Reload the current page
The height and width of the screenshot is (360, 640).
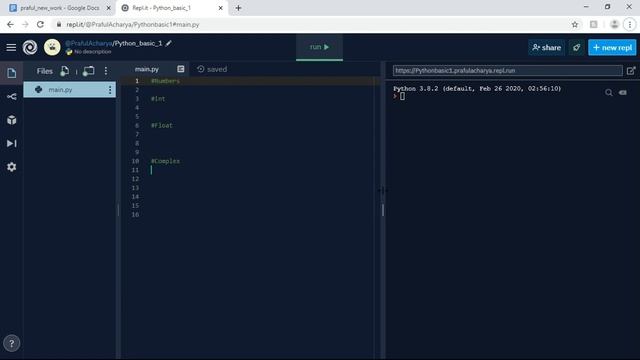(x=40, y=24)
